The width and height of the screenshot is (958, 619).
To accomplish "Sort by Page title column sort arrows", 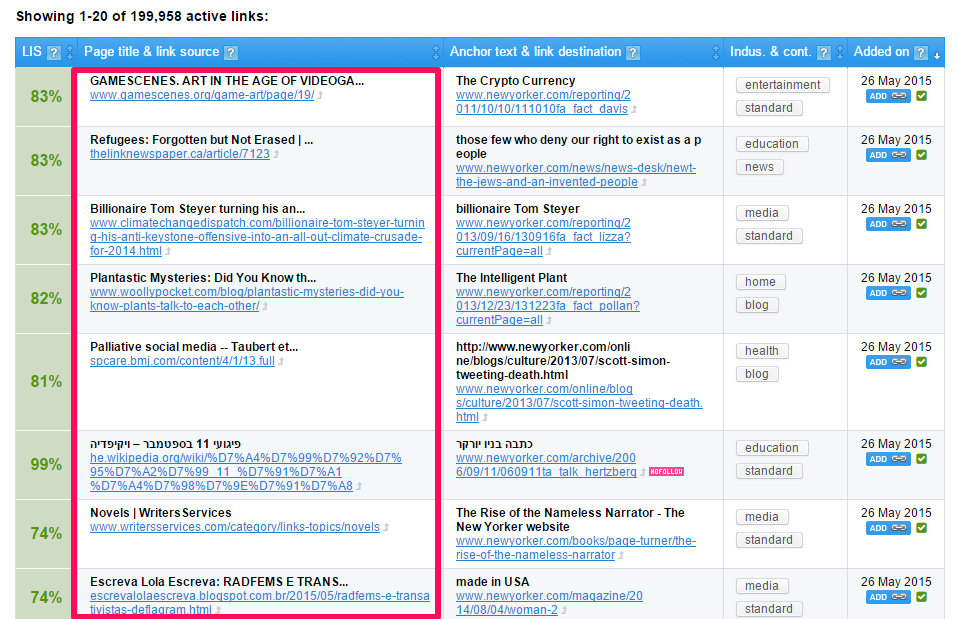I will [436, 52].
